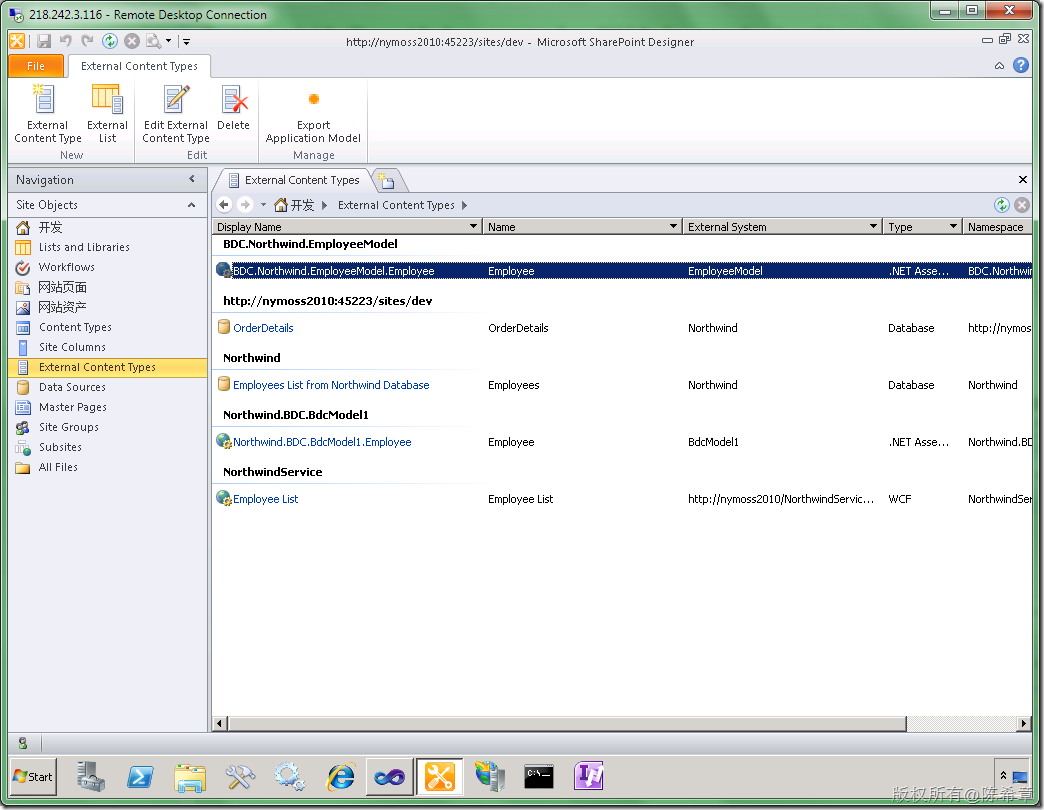This screenshot has height=810, width=1044.
Task: Select External Content Types ribbon tab
Action: [x=139, y=66]
